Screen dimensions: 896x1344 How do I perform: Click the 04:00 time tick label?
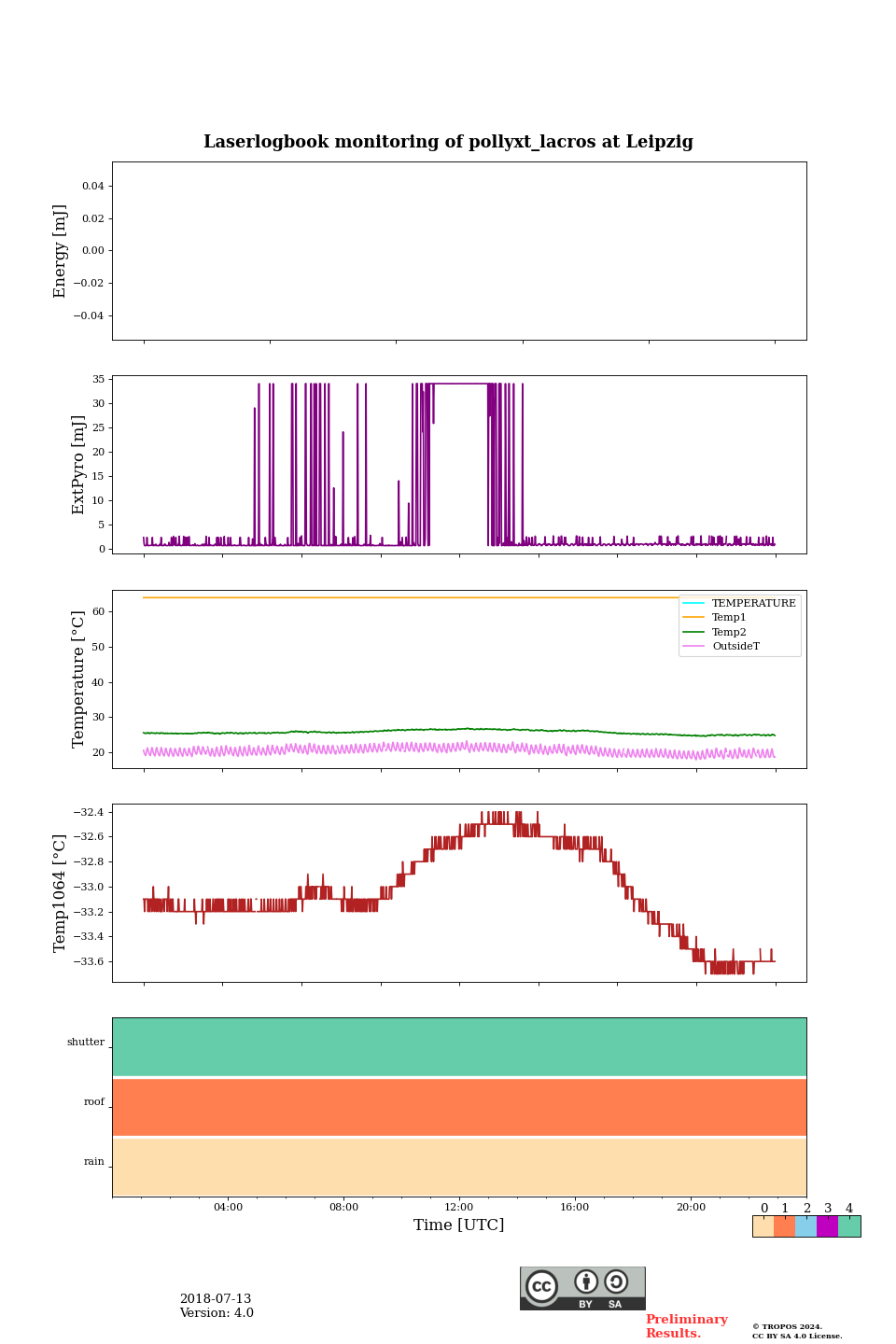coord(228,1207)
